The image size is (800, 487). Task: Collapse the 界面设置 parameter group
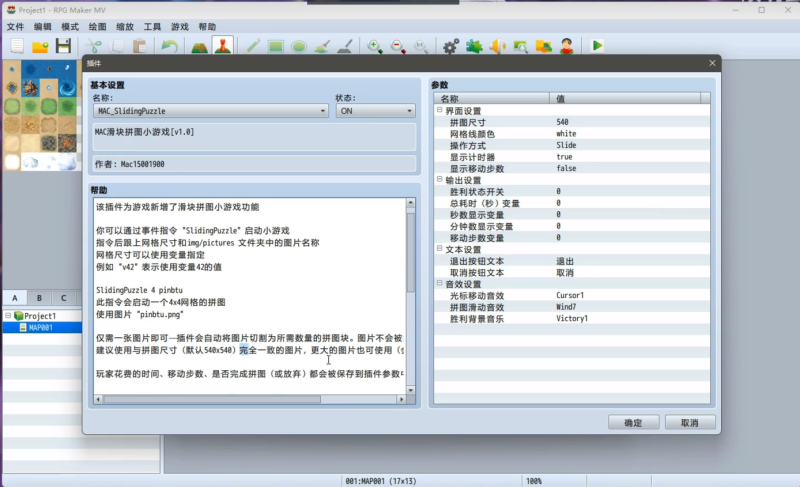click(x=439, y=110)
